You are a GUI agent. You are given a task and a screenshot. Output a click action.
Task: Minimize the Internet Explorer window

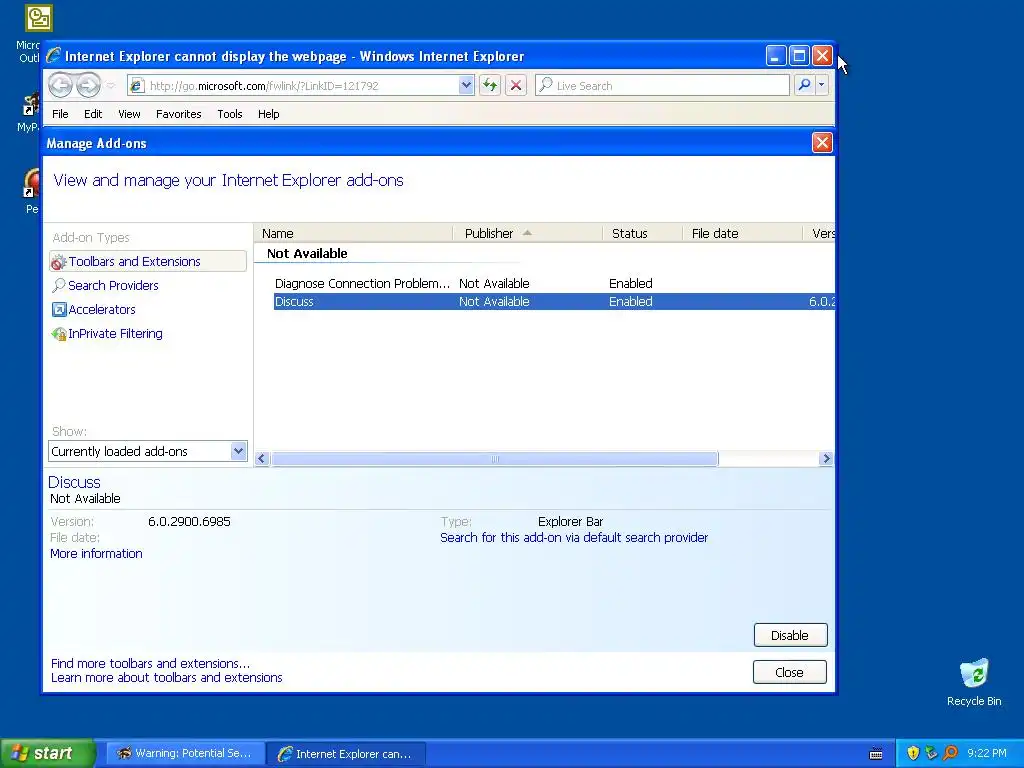click(775, 56)
